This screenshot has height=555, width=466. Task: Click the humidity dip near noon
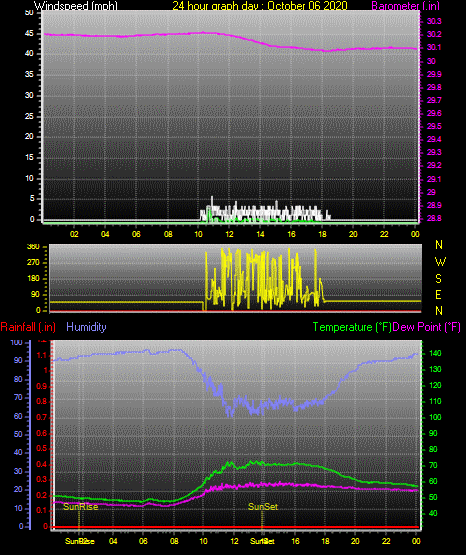tap(230, 413)
